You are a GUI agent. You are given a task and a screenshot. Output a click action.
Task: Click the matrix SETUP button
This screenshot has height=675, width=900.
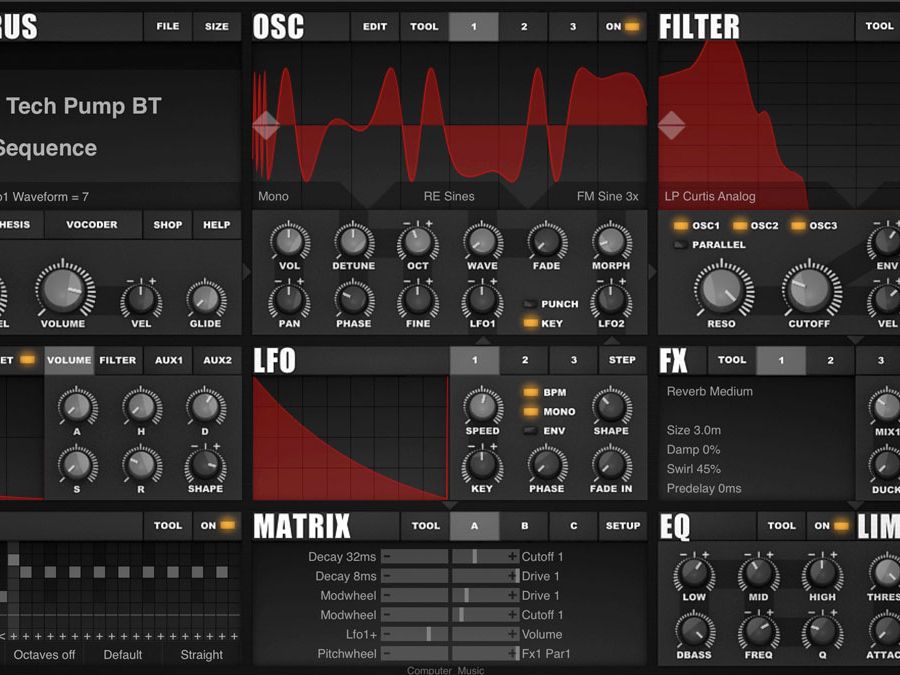622,525
